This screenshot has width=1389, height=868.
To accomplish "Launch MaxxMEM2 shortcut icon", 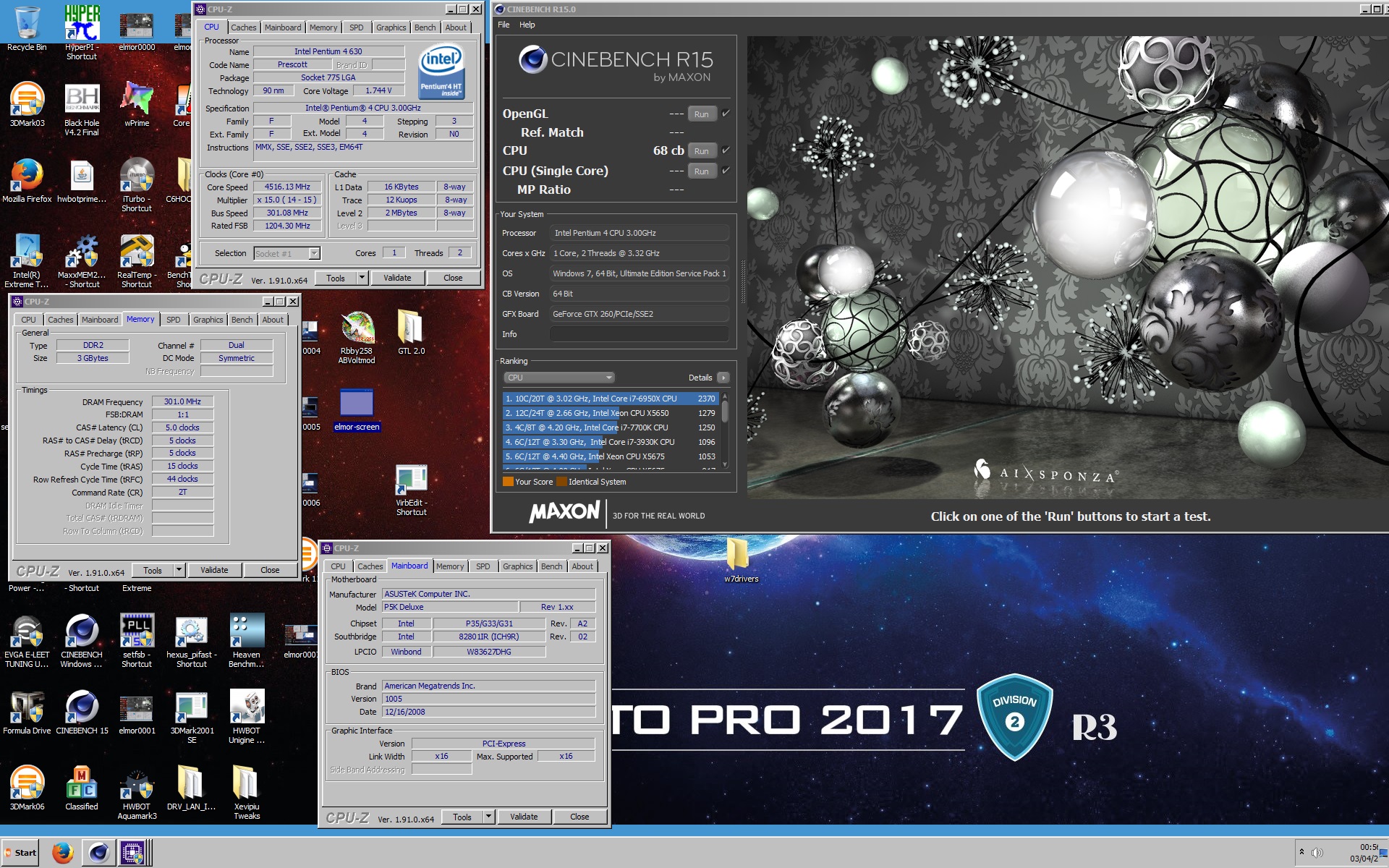I will pyautogui.click(x=82, y=260).
